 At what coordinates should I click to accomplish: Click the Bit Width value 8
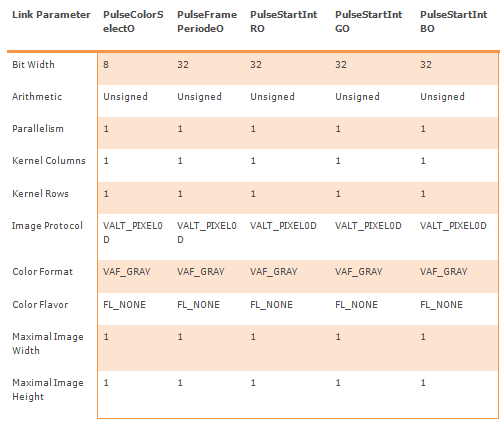click(x=106, y=64)
